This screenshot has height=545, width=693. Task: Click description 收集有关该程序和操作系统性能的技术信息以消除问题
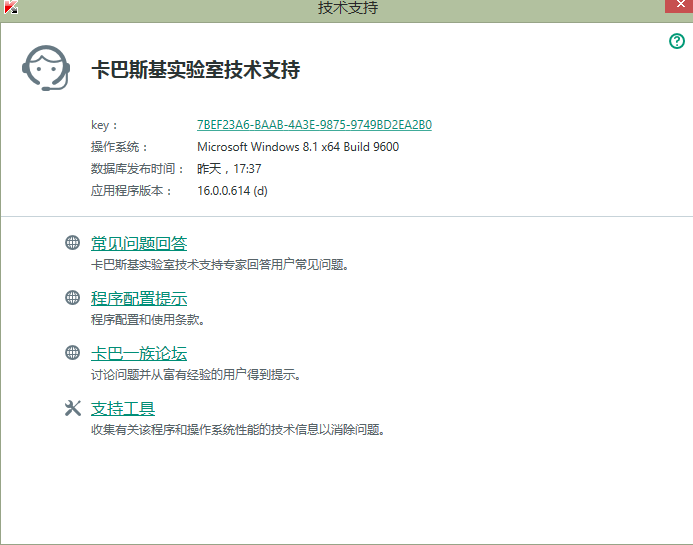238,430
